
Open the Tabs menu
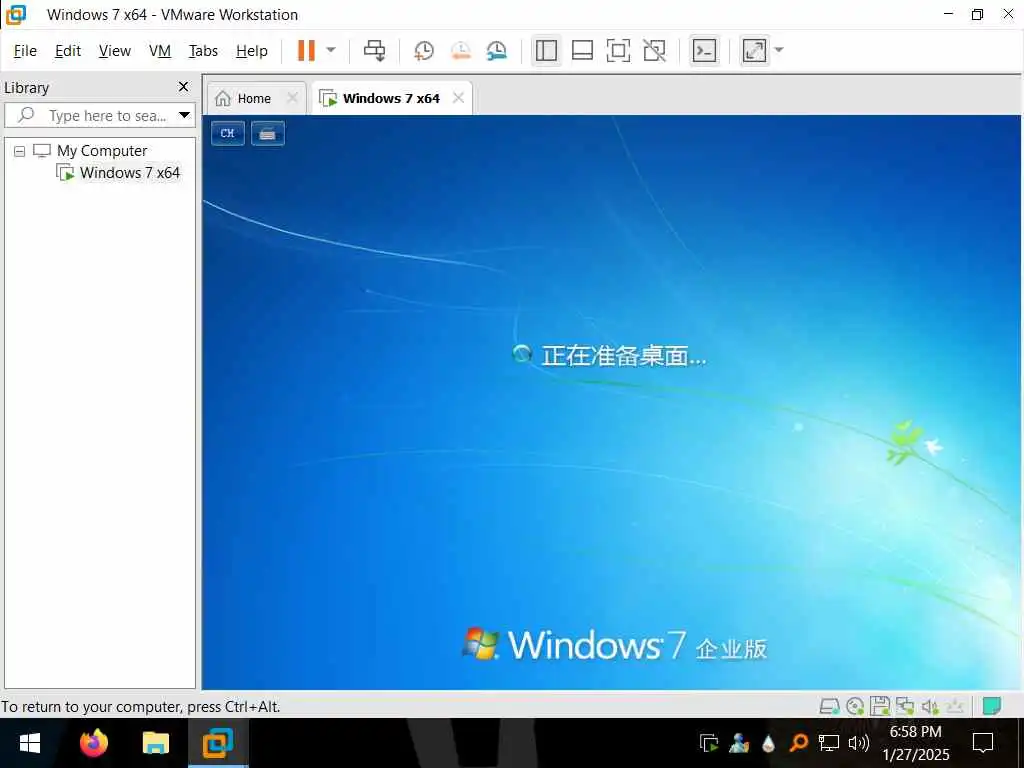pyautogui.click(x=203, y=51)
